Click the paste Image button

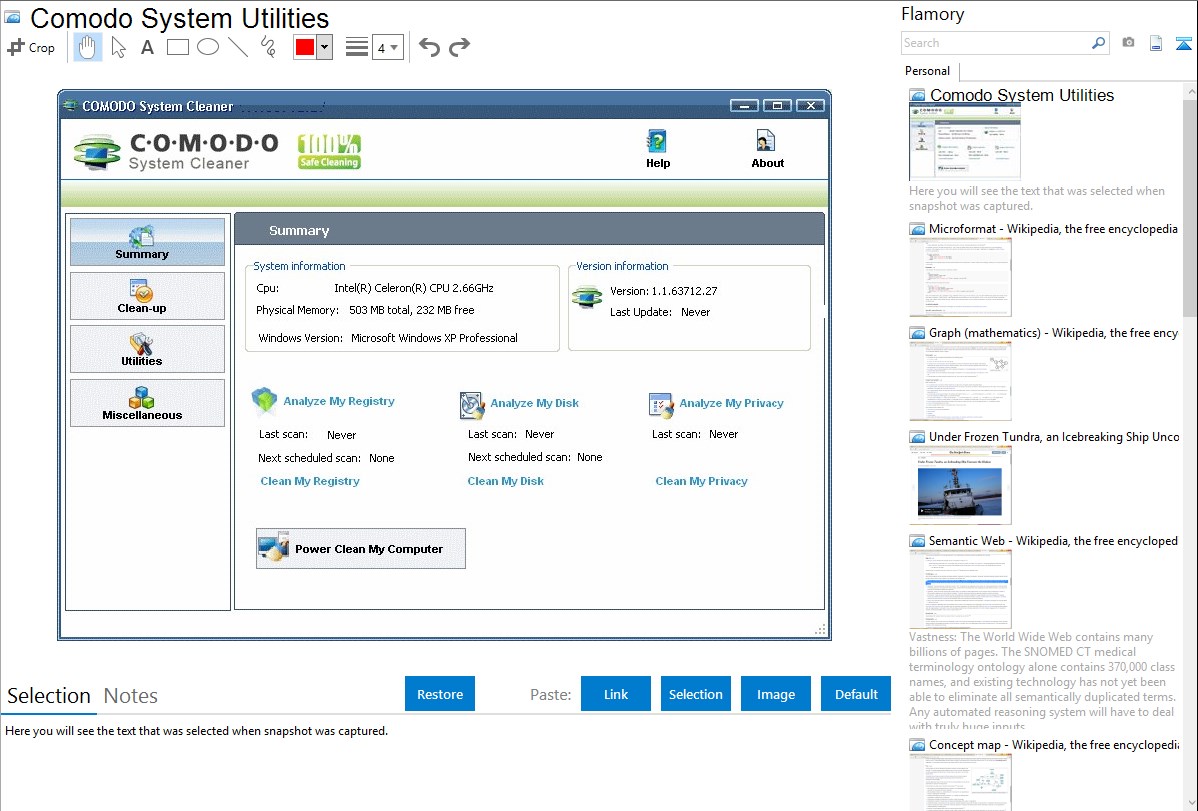click(775, 694)
